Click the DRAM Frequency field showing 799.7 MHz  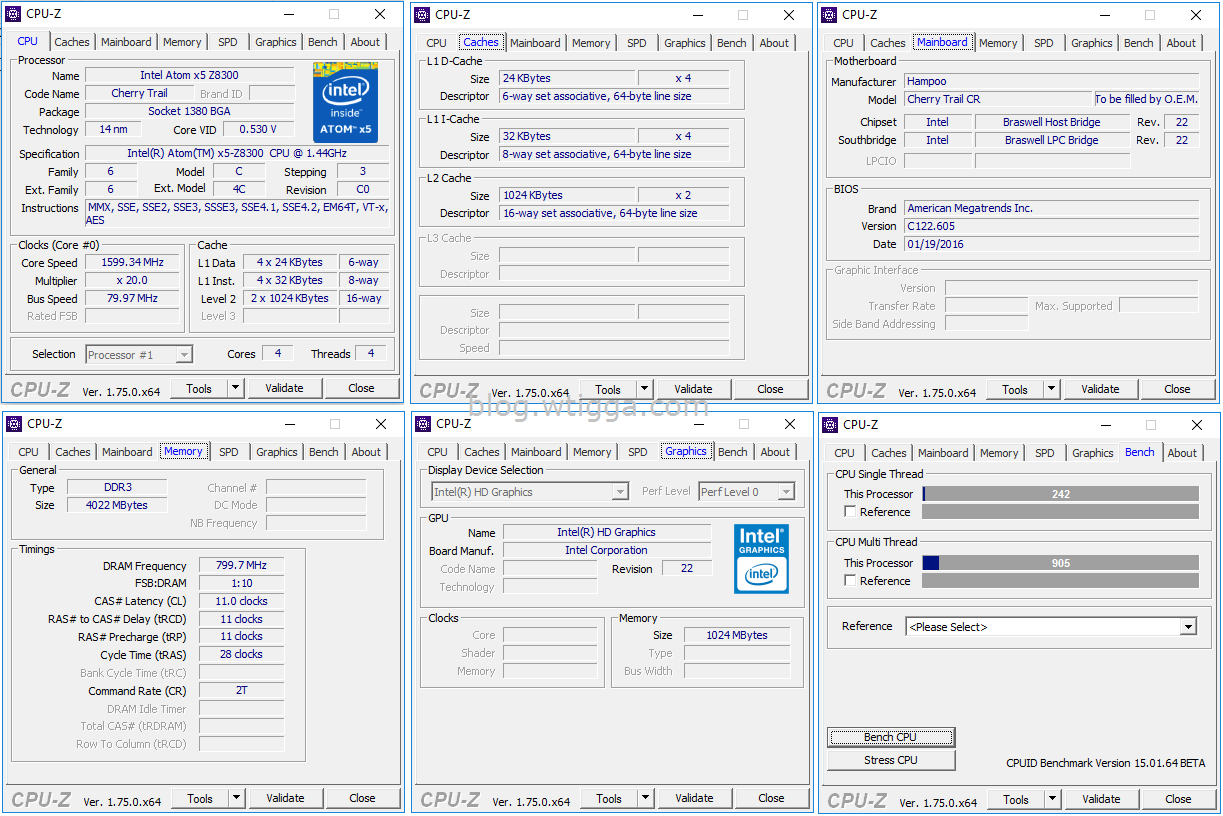(x=241, y=565)
